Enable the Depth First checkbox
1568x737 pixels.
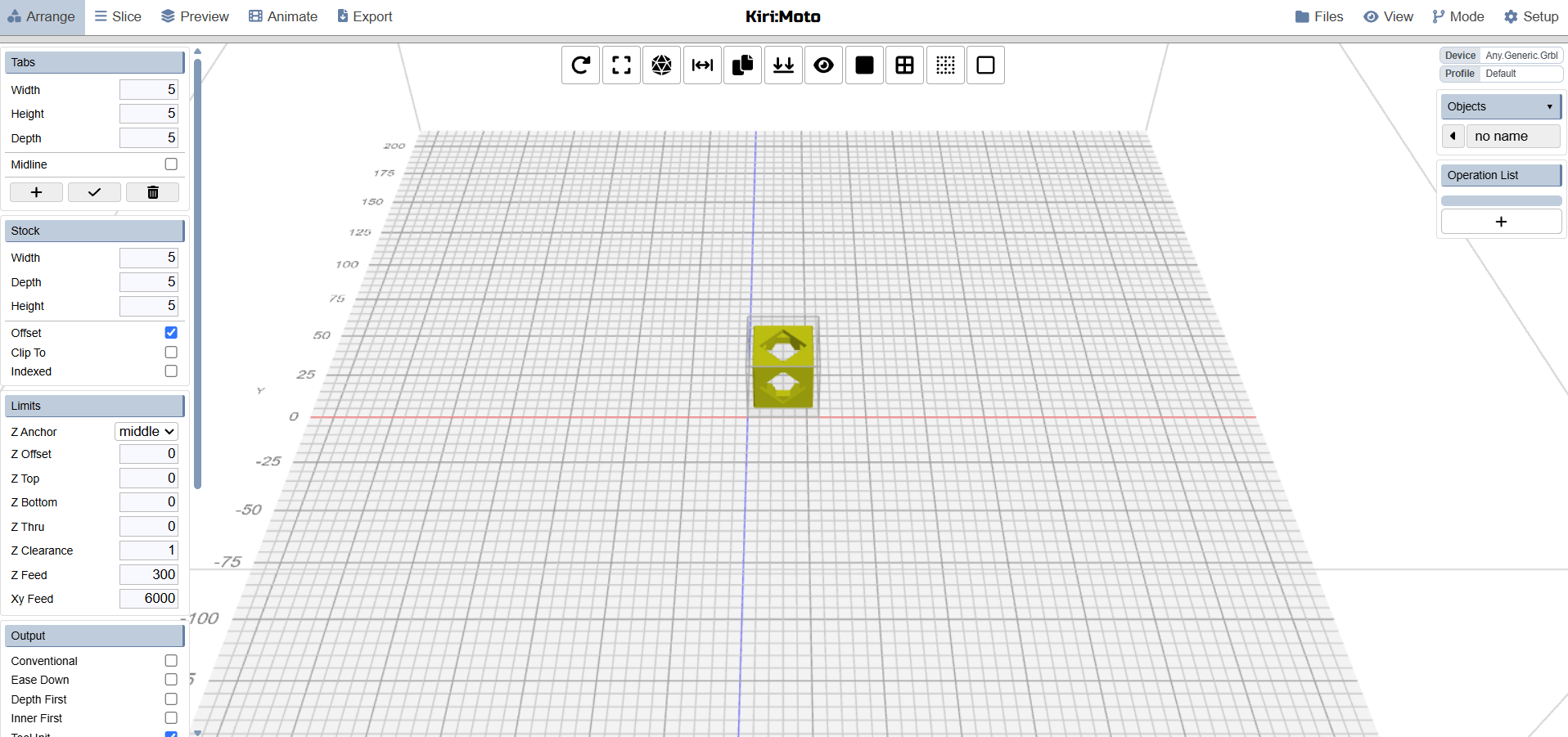171,699
